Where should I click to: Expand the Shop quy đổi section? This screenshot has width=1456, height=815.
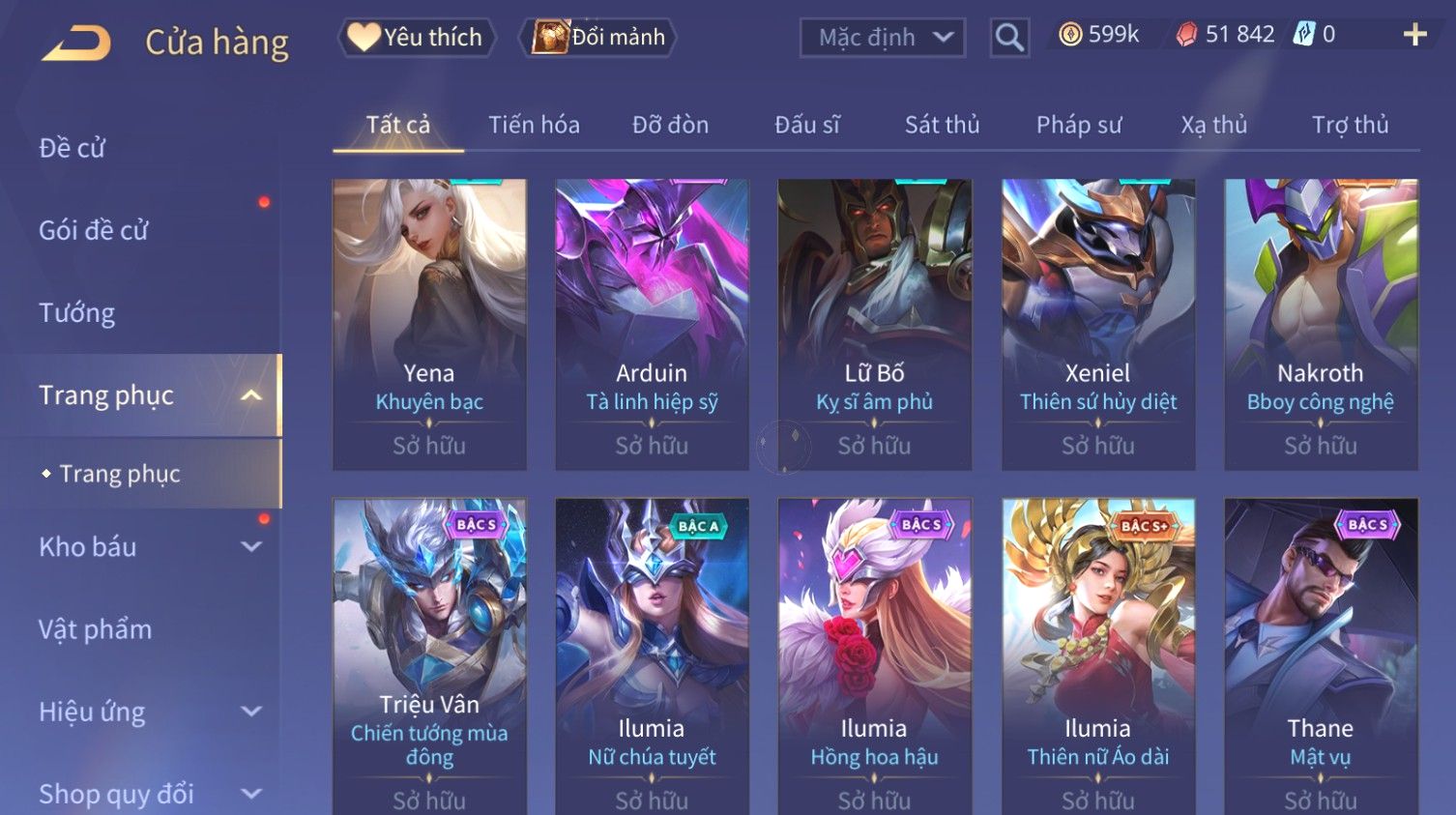click(251, 794)
